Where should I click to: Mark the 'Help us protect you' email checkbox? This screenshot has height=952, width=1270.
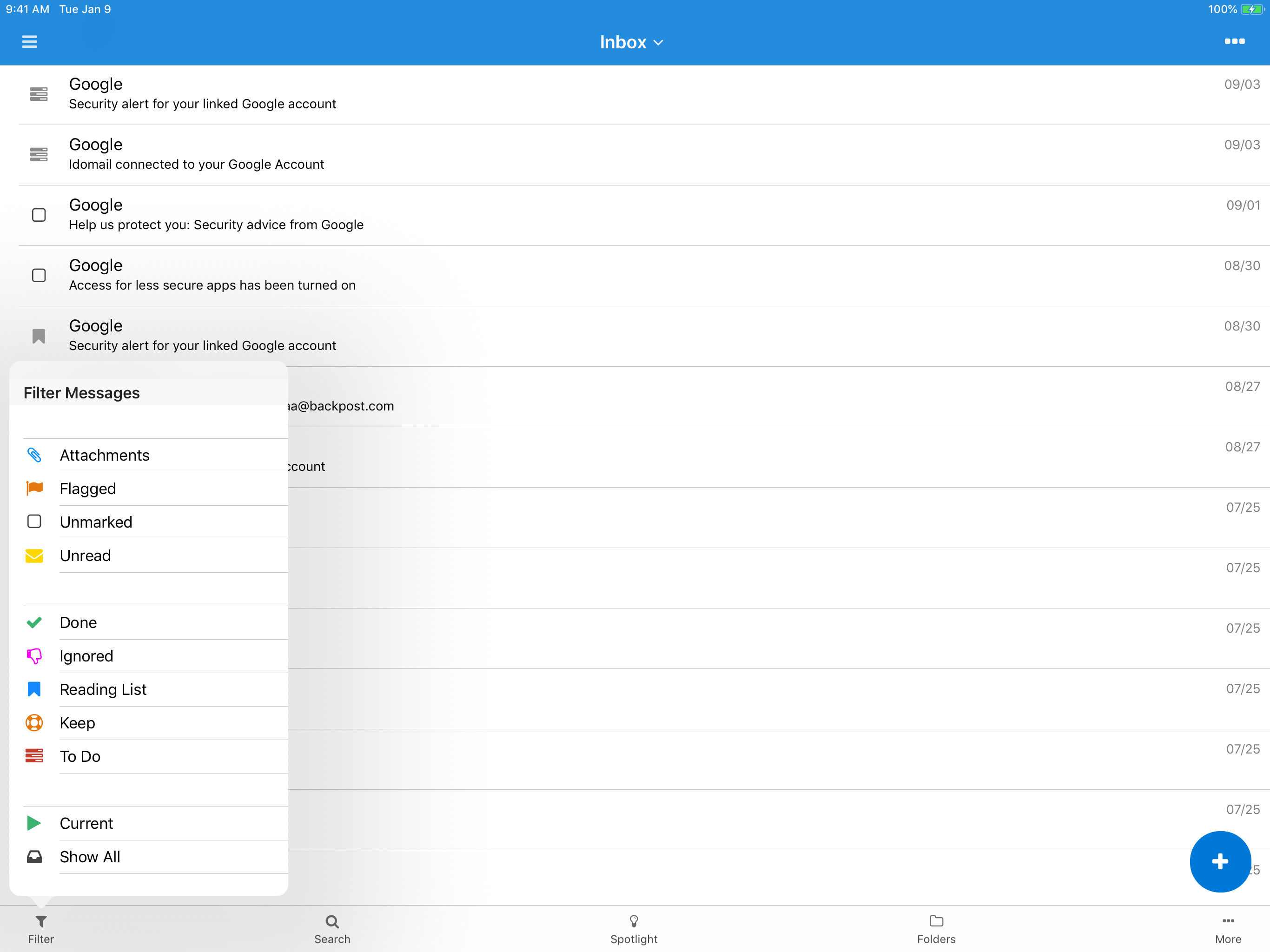[x=39, y=215]
